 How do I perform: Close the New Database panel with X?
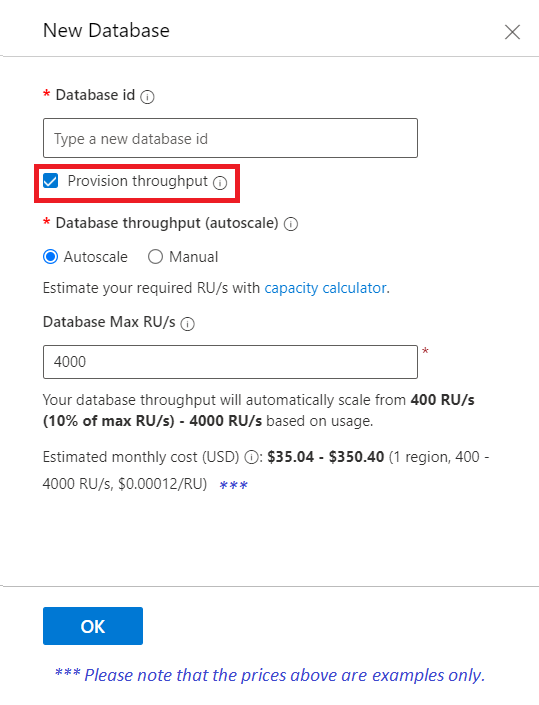(512, 32)
